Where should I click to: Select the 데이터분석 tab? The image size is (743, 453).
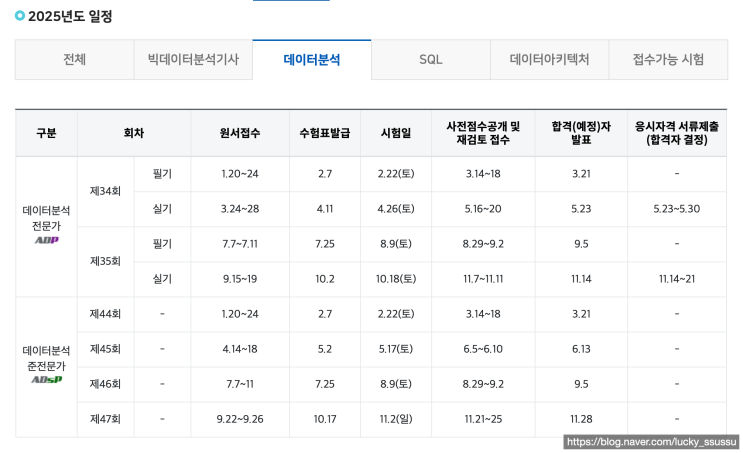[x=312, y=59]
